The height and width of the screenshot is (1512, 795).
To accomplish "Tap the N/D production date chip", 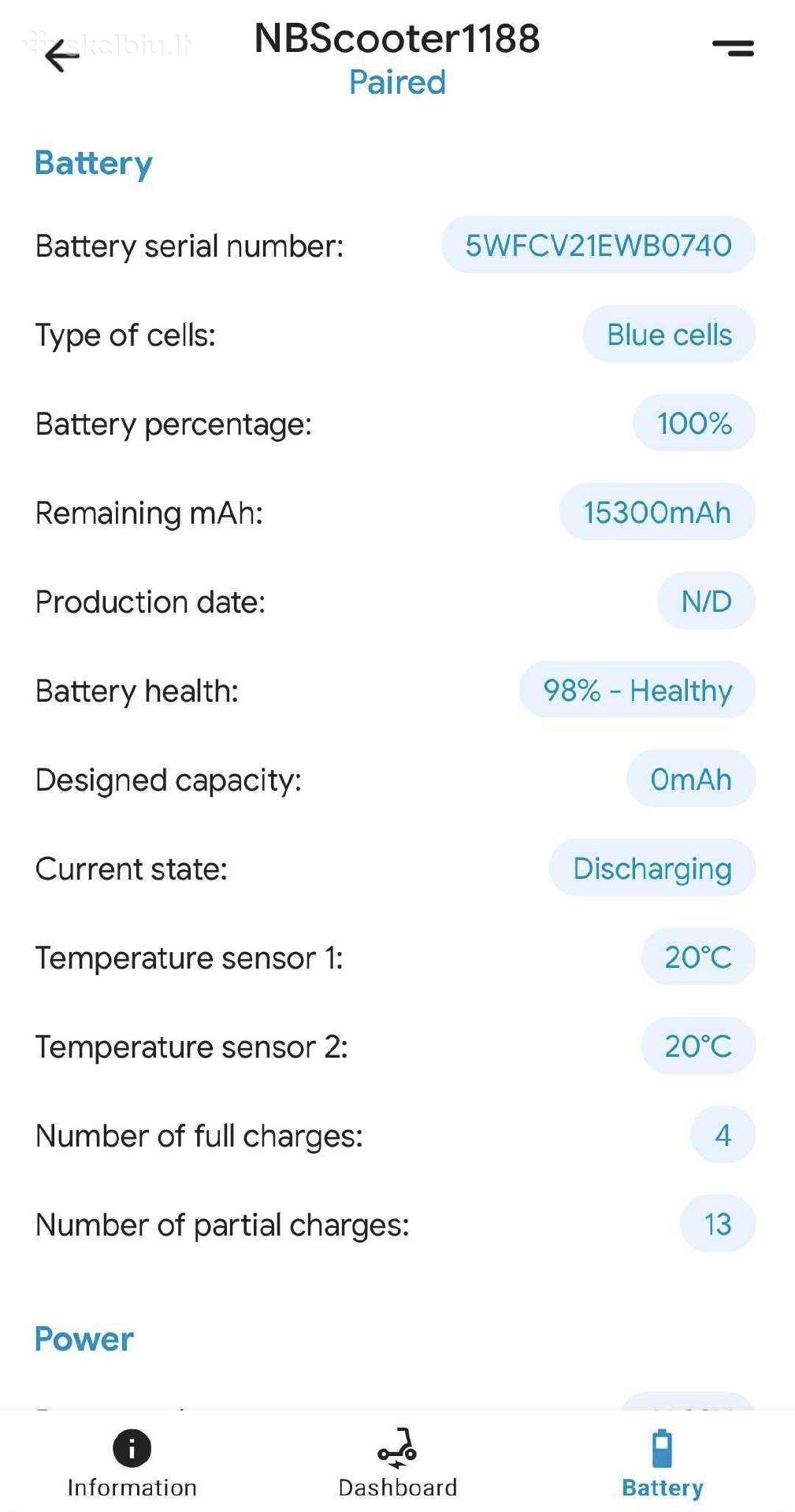I will coord(706,601).
